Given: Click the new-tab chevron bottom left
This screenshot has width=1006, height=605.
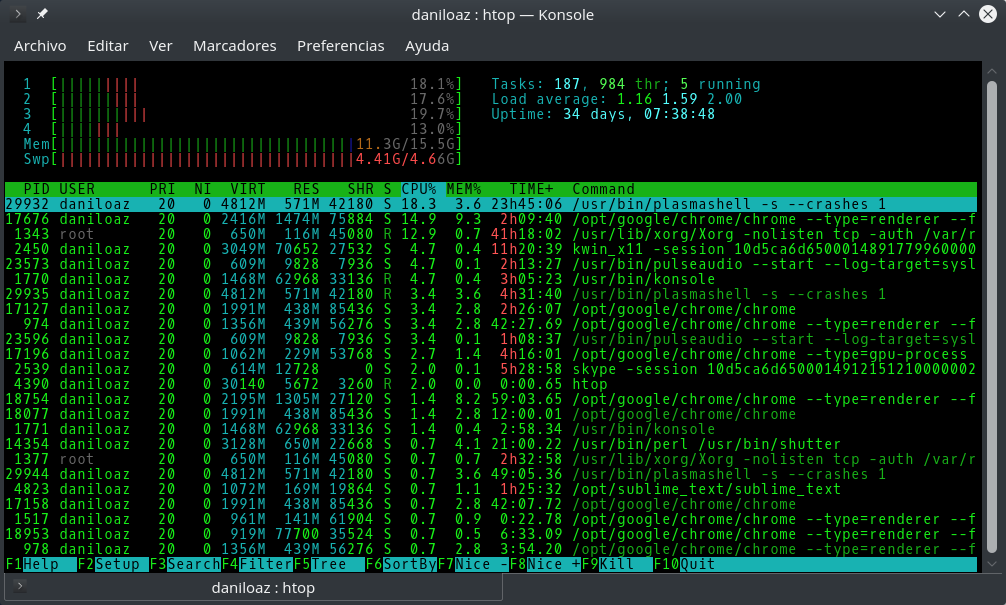Looking at the screenshot, I should point(19,588).
